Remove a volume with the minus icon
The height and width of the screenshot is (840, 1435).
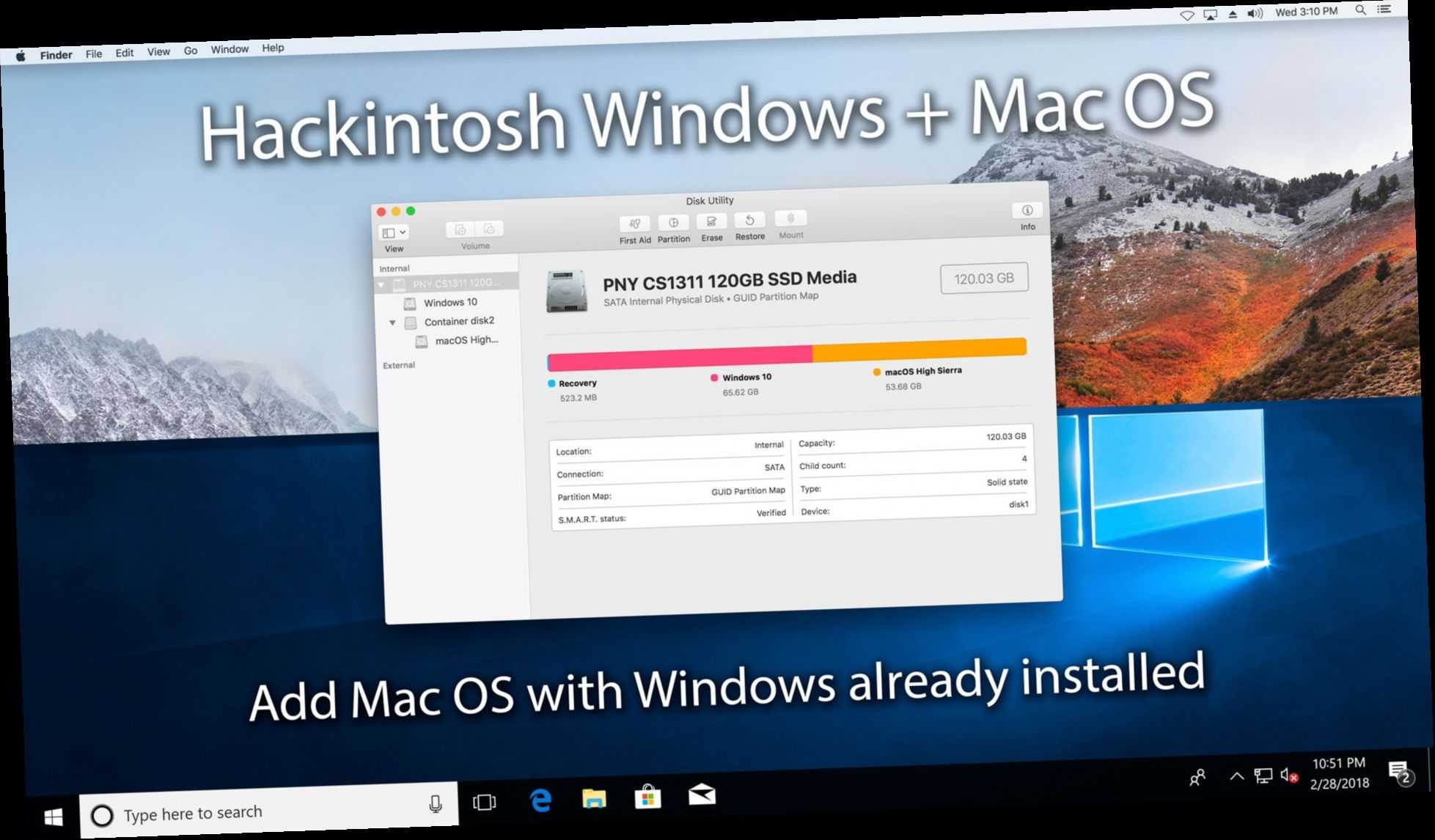coord(489,229)
